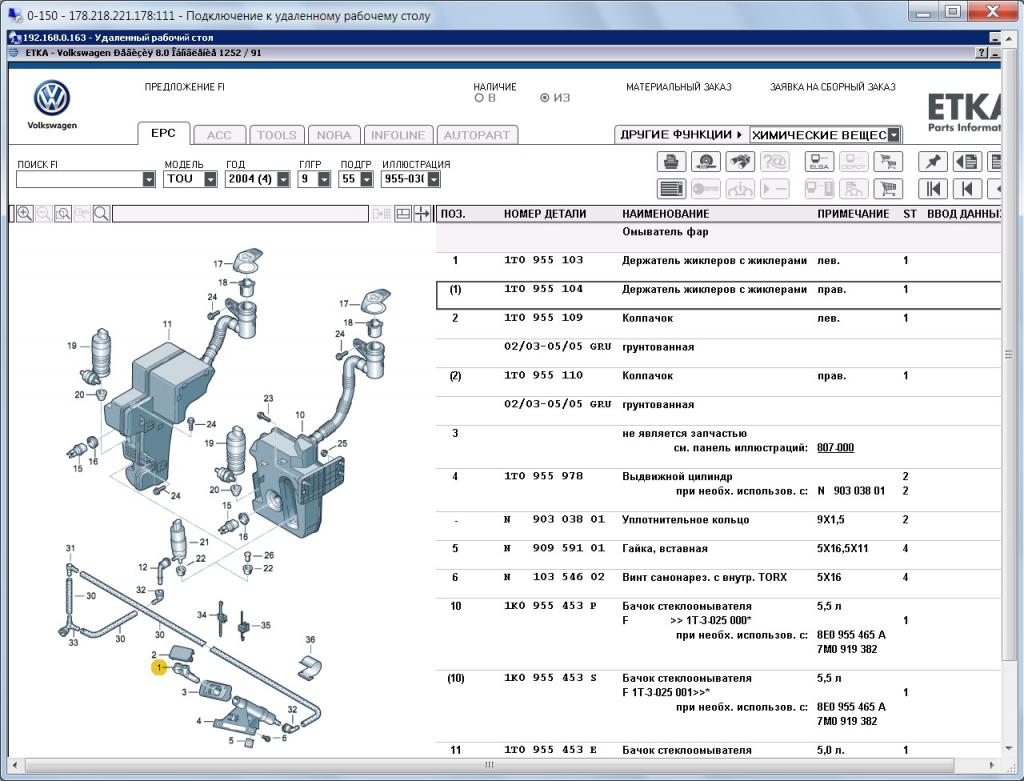Click the split-window layout icon
This screenshot has width=1024, height=781.
[x=404, y=214]
